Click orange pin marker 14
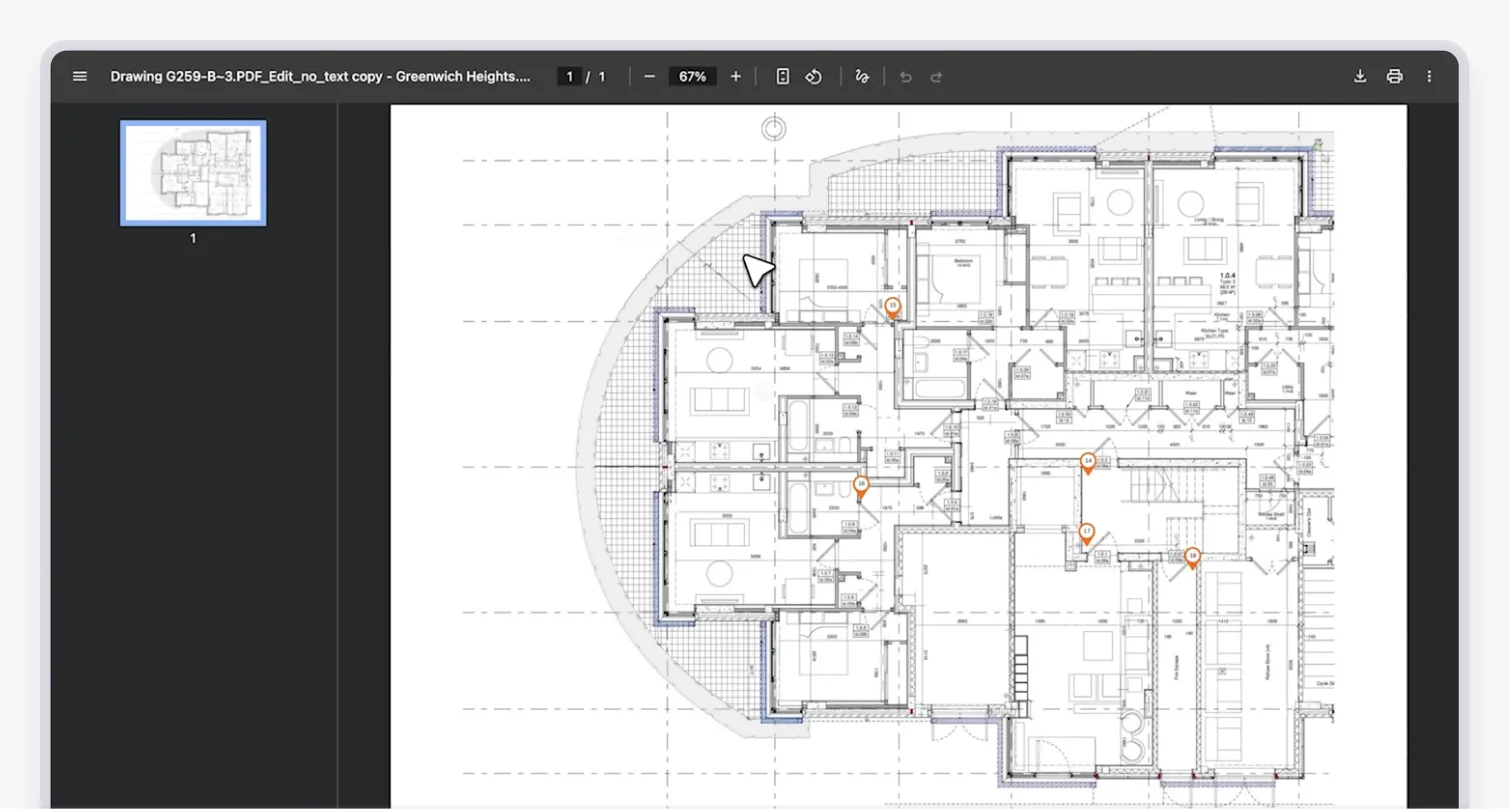1510x809 pixels. point(1088,463)
